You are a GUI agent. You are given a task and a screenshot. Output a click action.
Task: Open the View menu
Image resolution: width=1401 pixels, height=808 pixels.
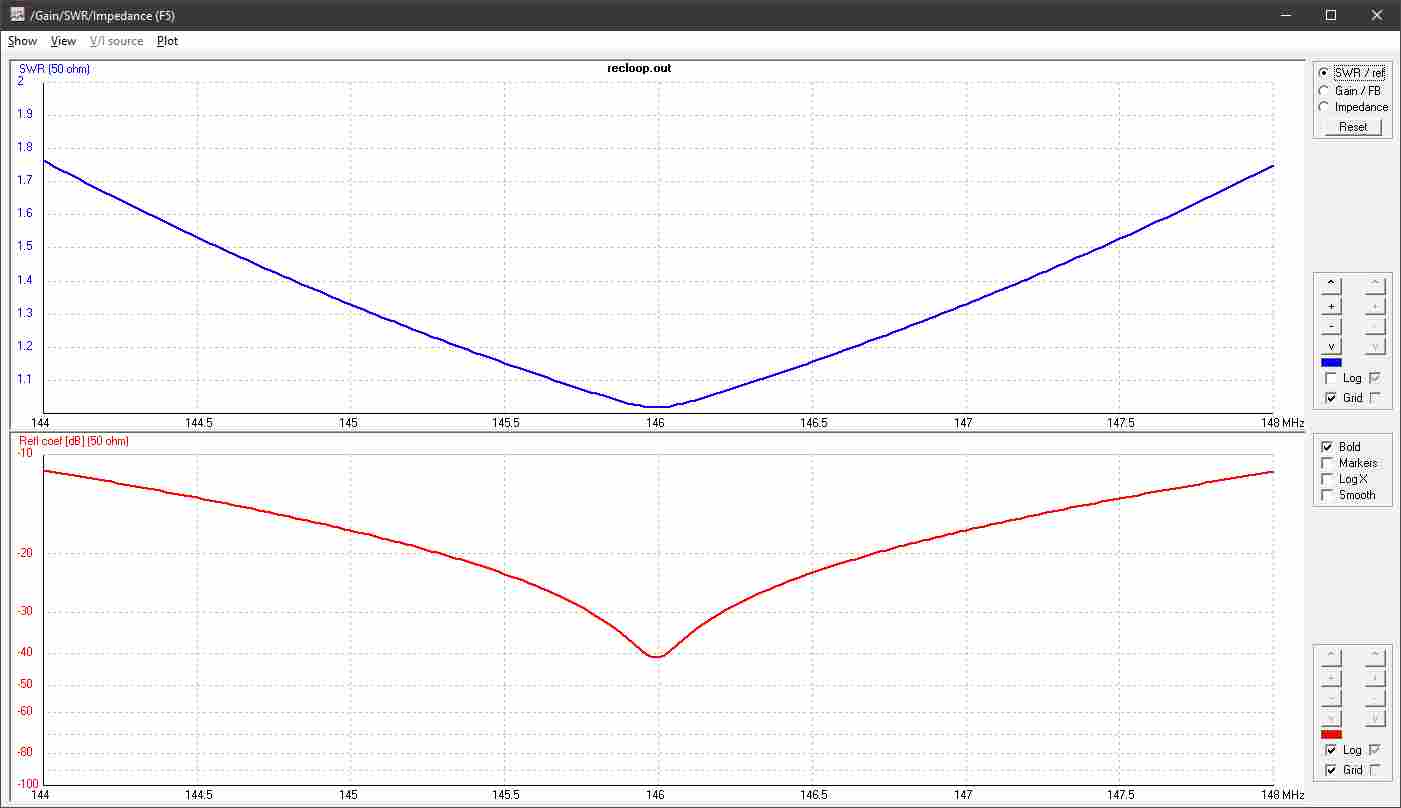click(63, 41)
